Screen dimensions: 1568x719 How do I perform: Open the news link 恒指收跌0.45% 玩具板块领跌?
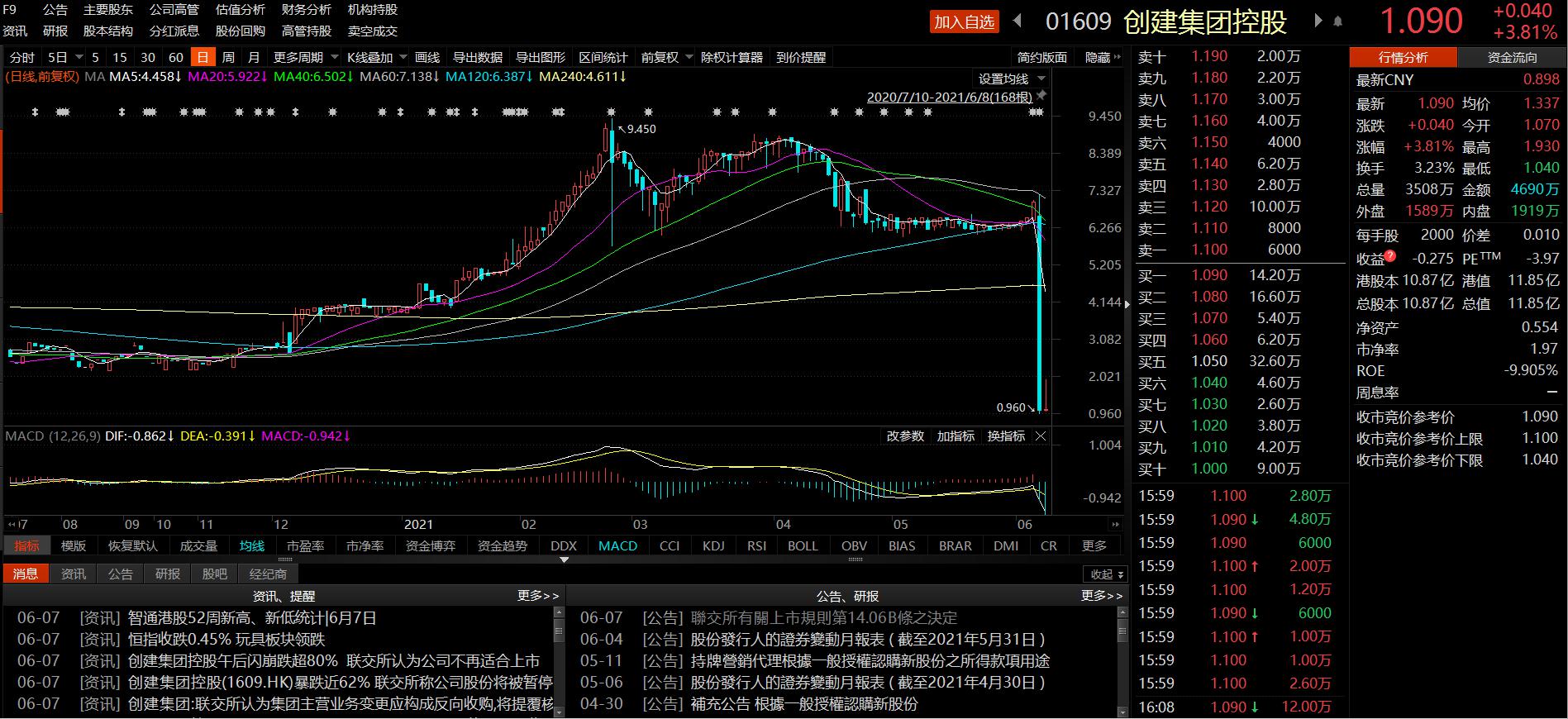coord(226,639)
